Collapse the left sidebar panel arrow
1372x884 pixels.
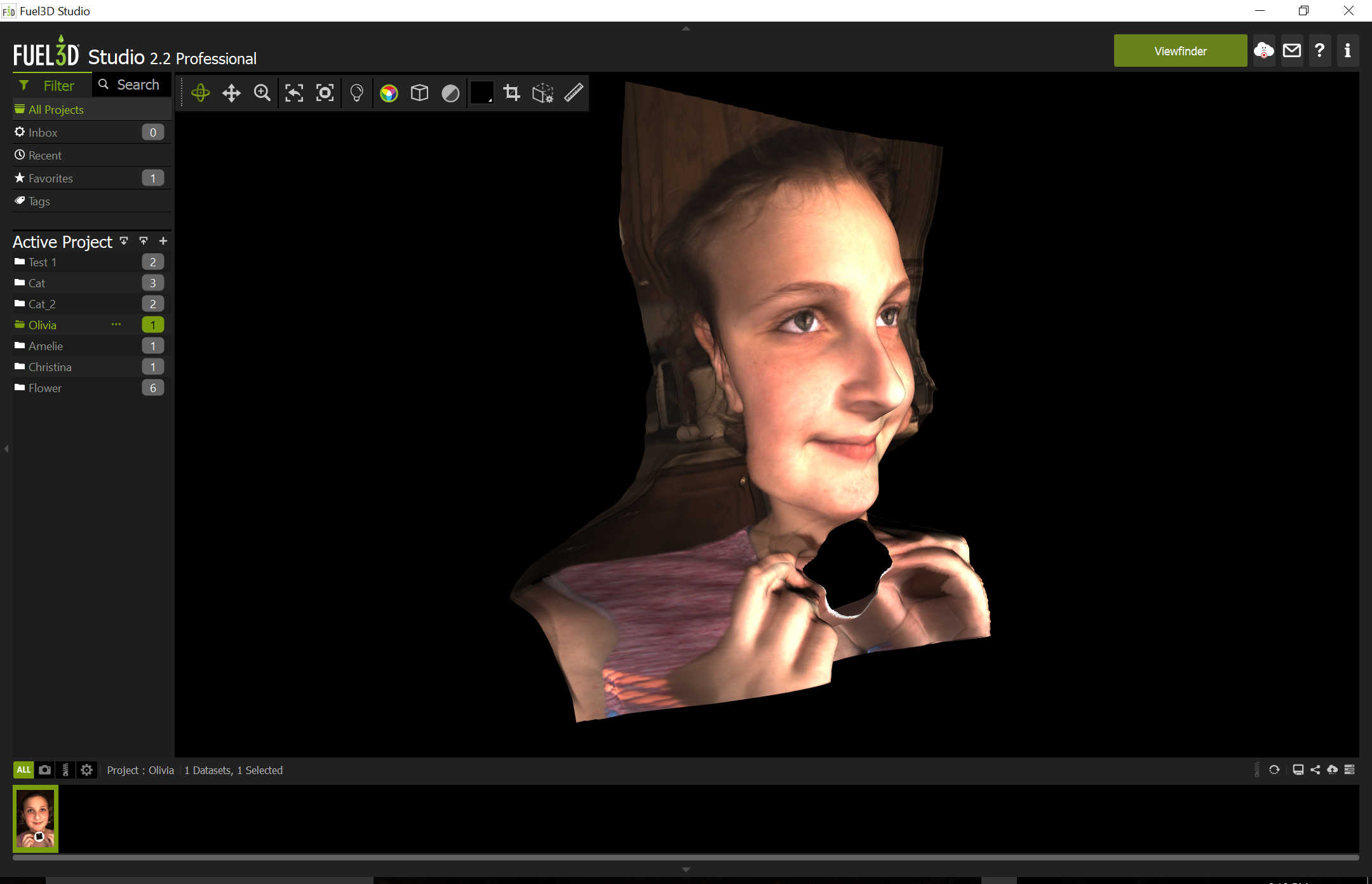(x=6, y=449)
